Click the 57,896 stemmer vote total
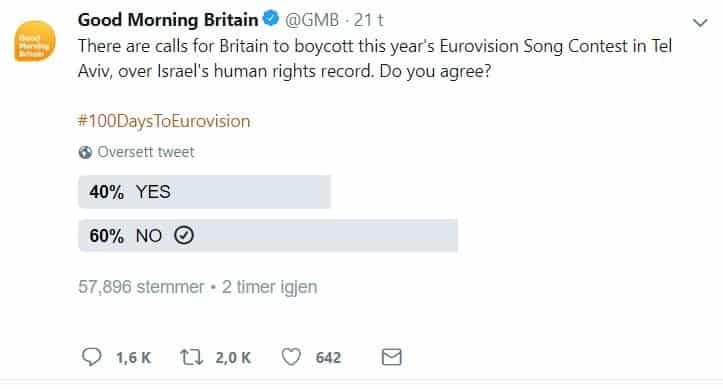723x389 pixels. click(x=141, y=287)
